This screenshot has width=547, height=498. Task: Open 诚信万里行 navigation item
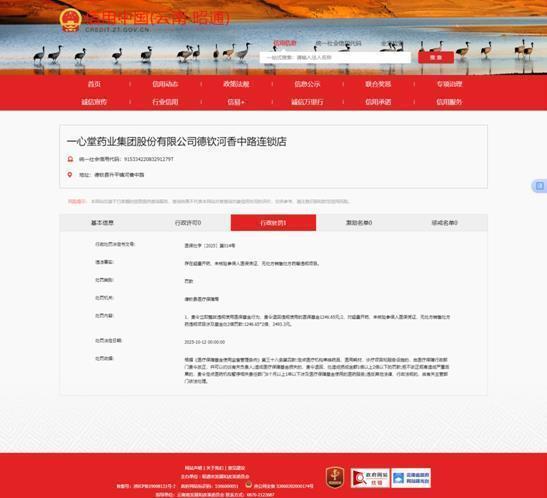pos(307,102)
